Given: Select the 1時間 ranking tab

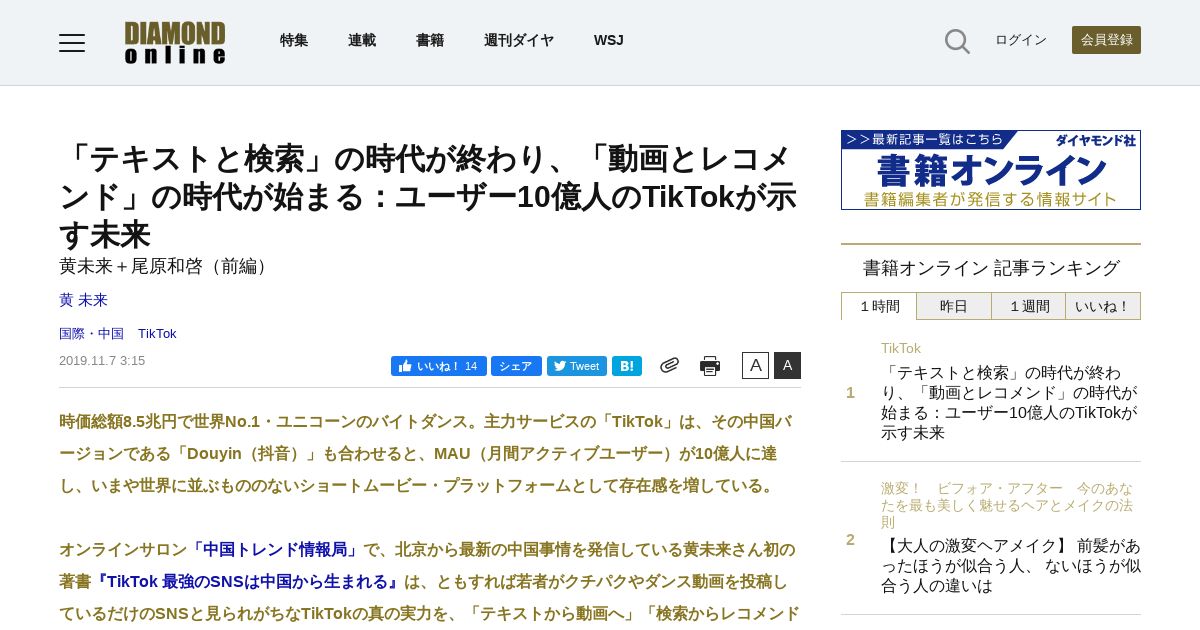Looking at the screenshot, I should pyautogui.click(x=879, y=306).
